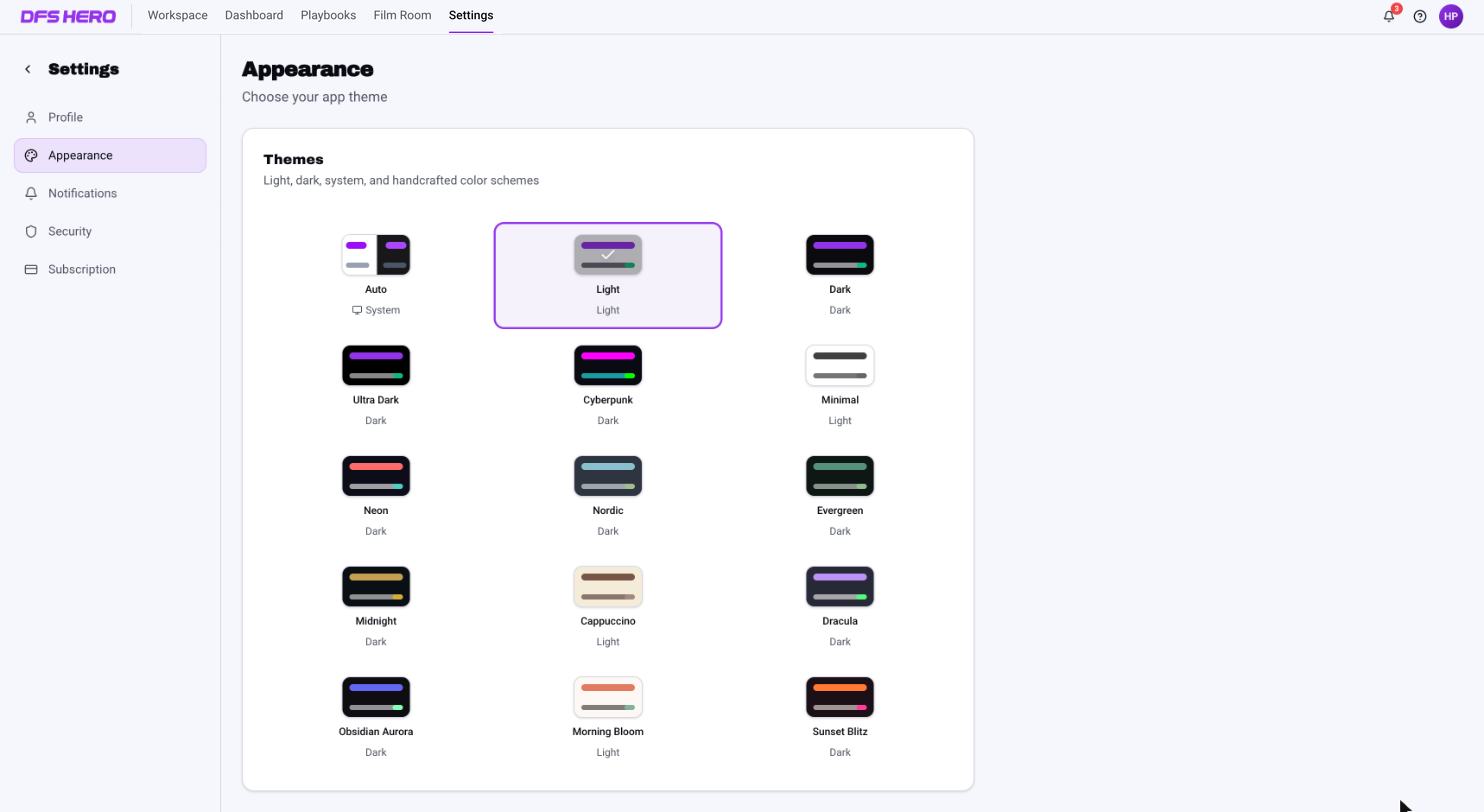The height and width of the screenshot is (812, 1484).
Task: Open the help question mark icon
Action: 1420,16
